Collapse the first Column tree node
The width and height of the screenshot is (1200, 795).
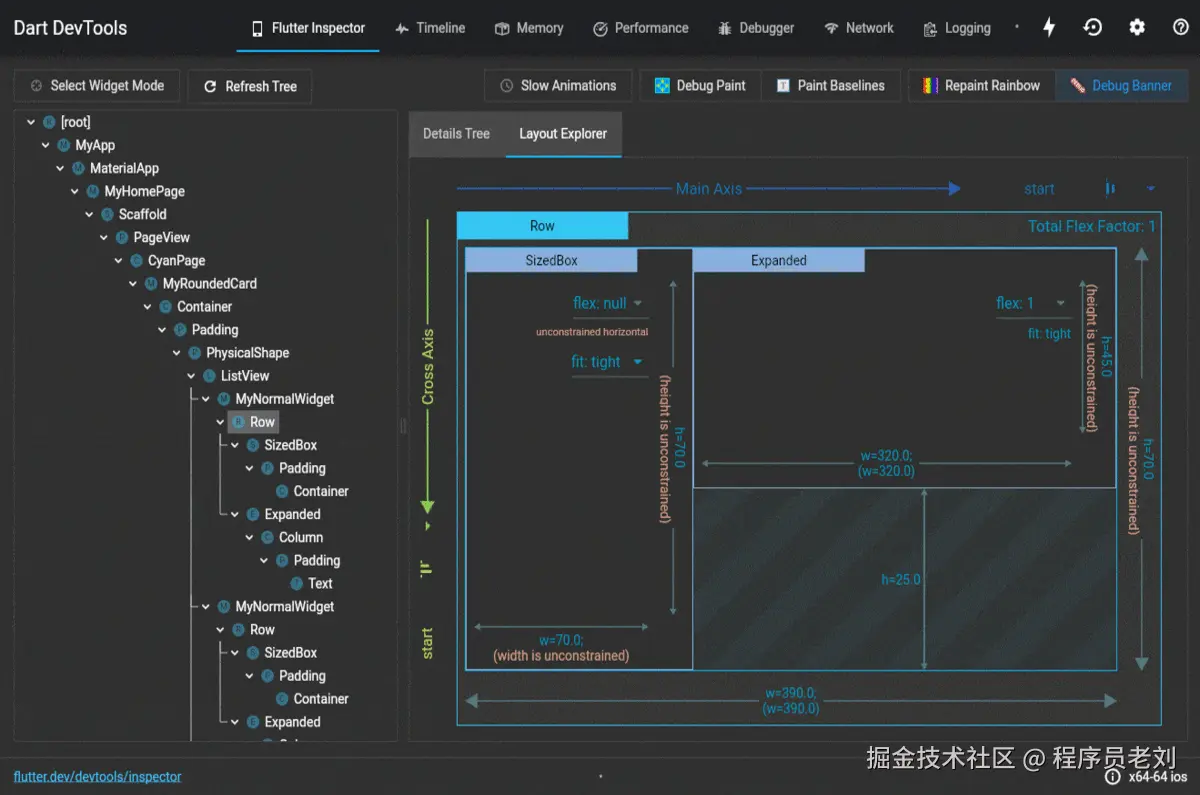pos(249,537)
